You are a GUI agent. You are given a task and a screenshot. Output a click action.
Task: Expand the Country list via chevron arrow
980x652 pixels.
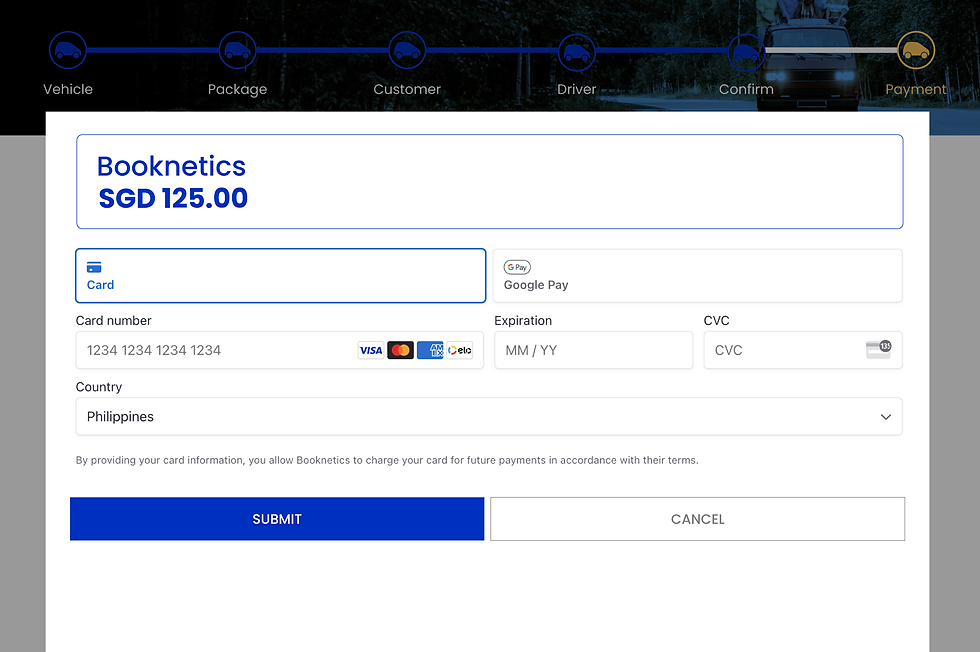(x=886, y=417)
